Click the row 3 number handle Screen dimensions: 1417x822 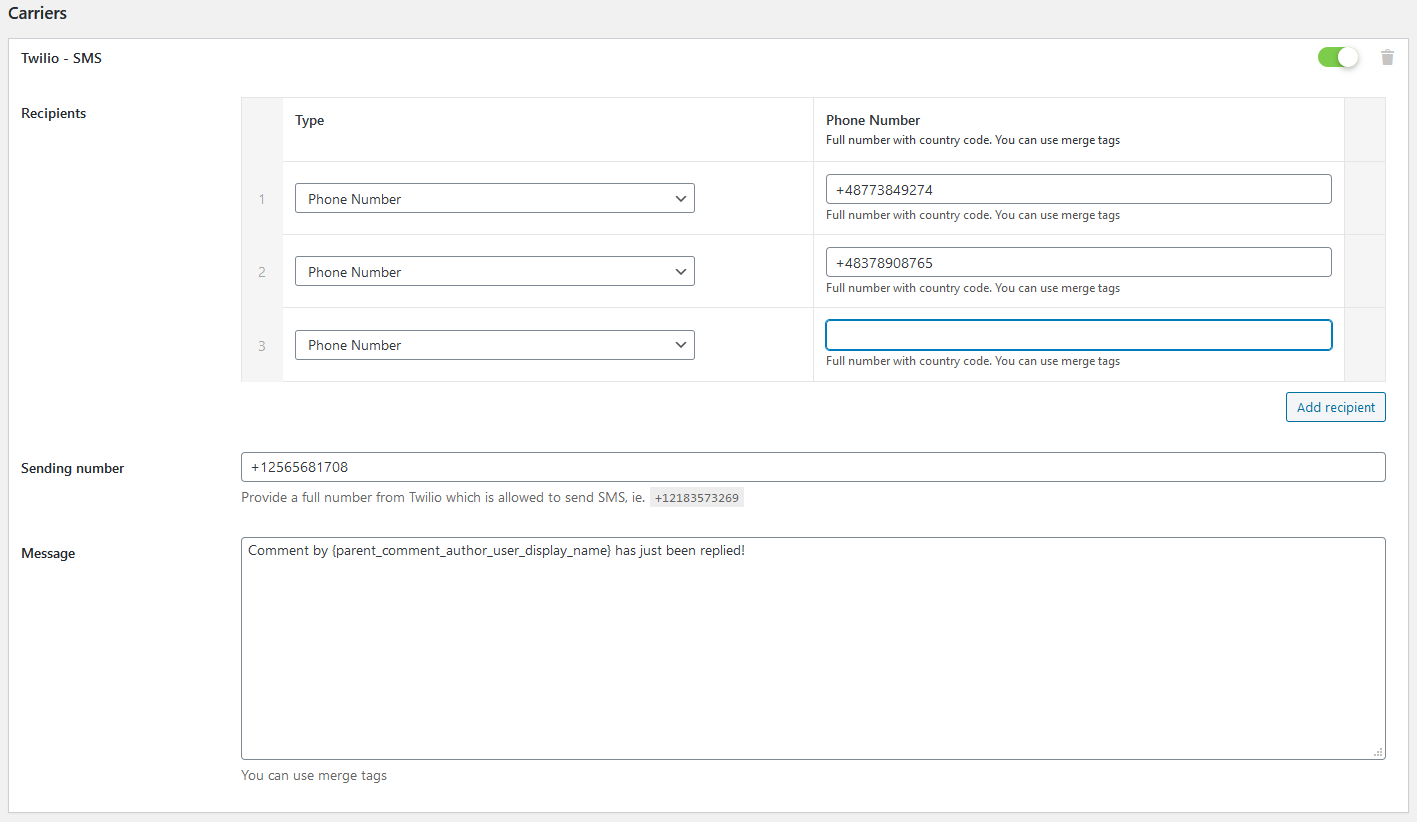(262, 346)
